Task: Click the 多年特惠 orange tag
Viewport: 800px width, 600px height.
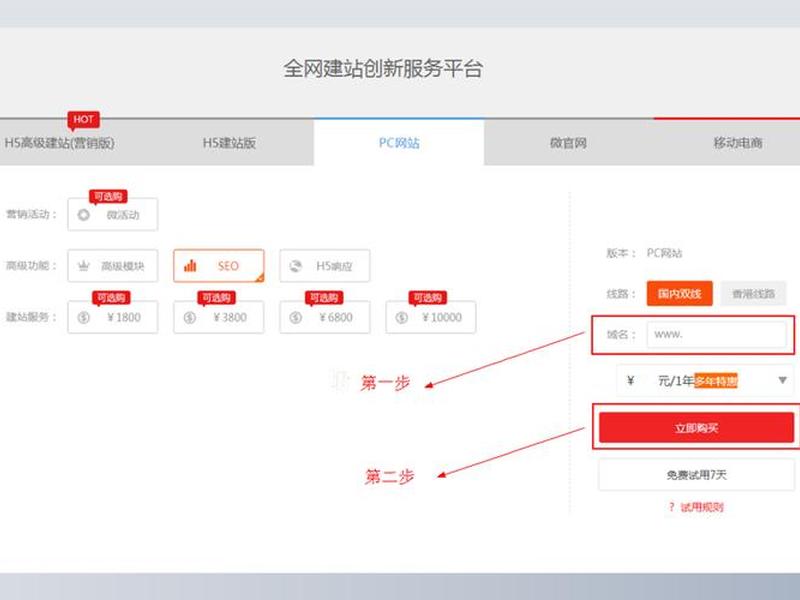Action: tap(716, 381)
